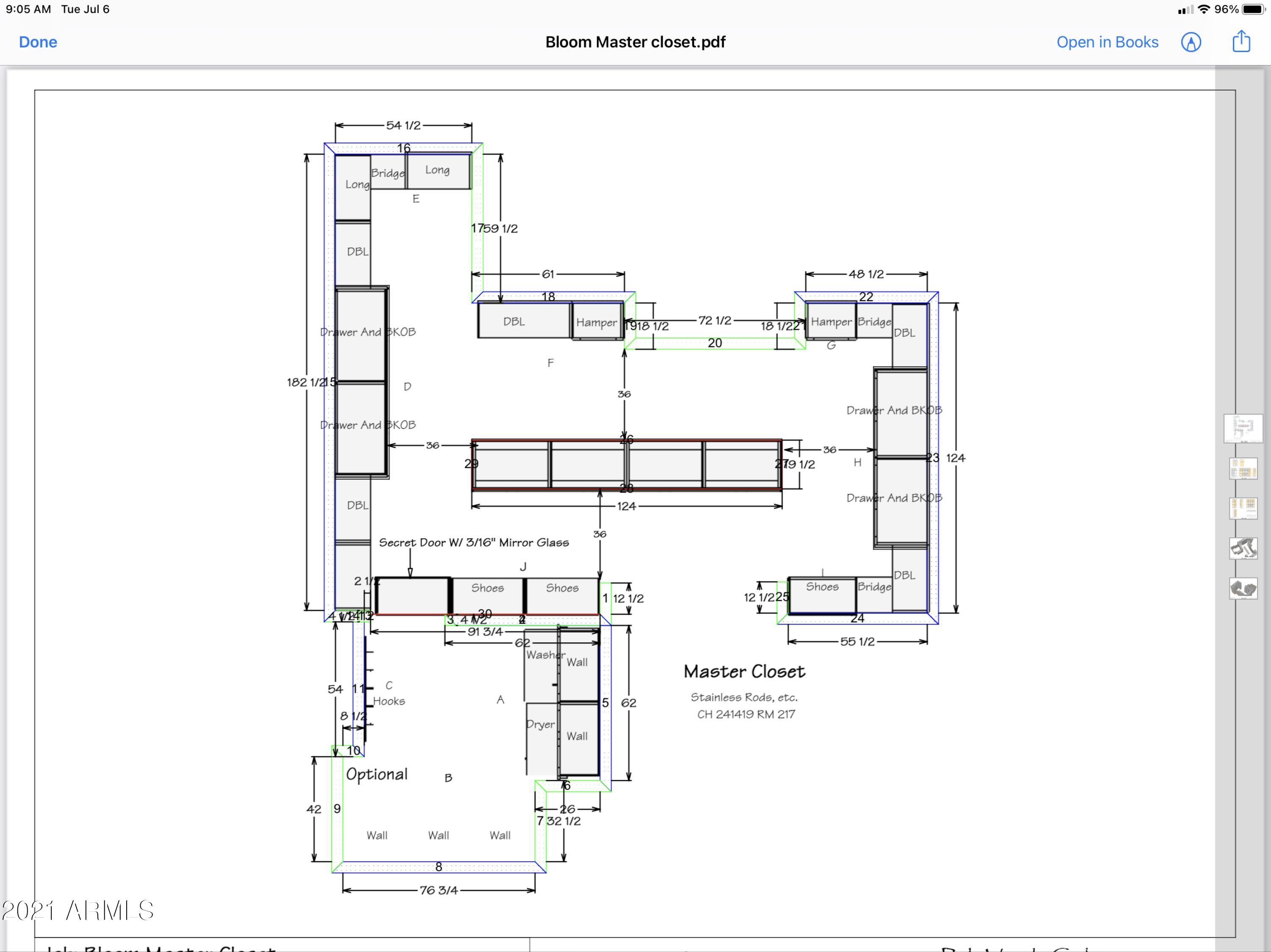Tap the 124 island dimension label
The height and width of the screenshot is (952, 1271).
[626, 506]
